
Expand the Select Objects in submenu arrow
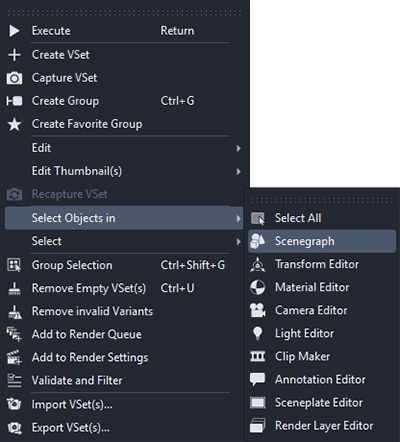point(238,218)
